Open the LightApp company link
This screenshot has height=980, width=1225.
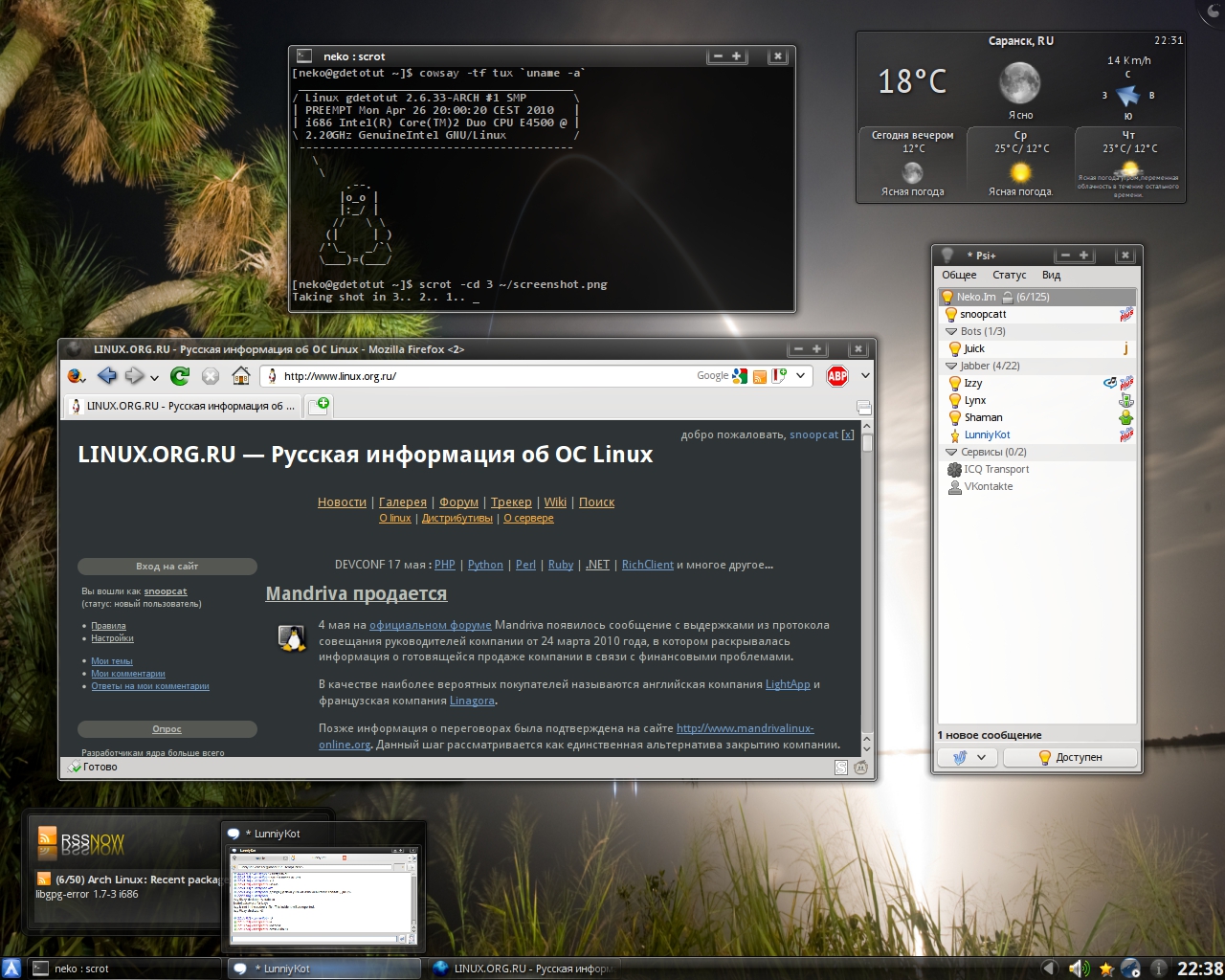point(788,684)
